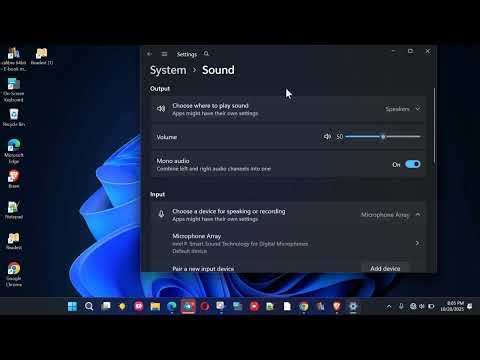Adjust the output Volume slider
The height and width of the screenshot is (360, 480).
click(x=383, y=137)
